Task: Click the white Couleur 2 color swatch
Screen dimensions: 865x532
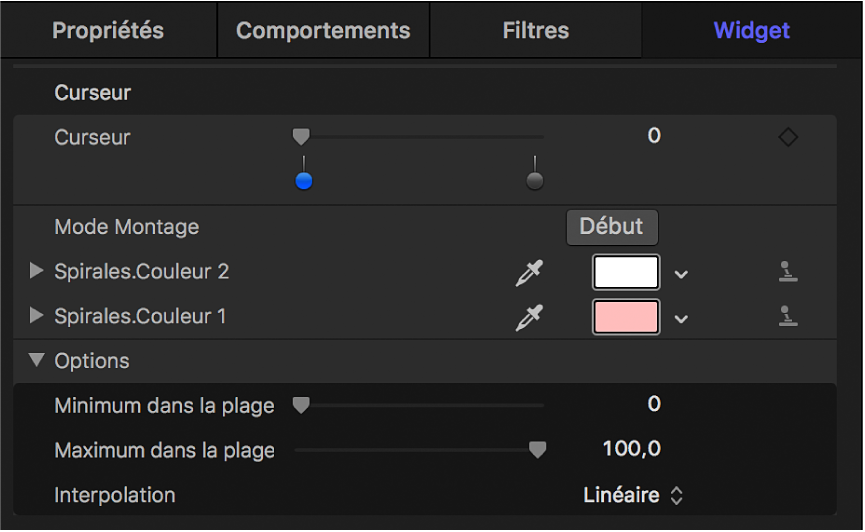Action: (627, 272)
